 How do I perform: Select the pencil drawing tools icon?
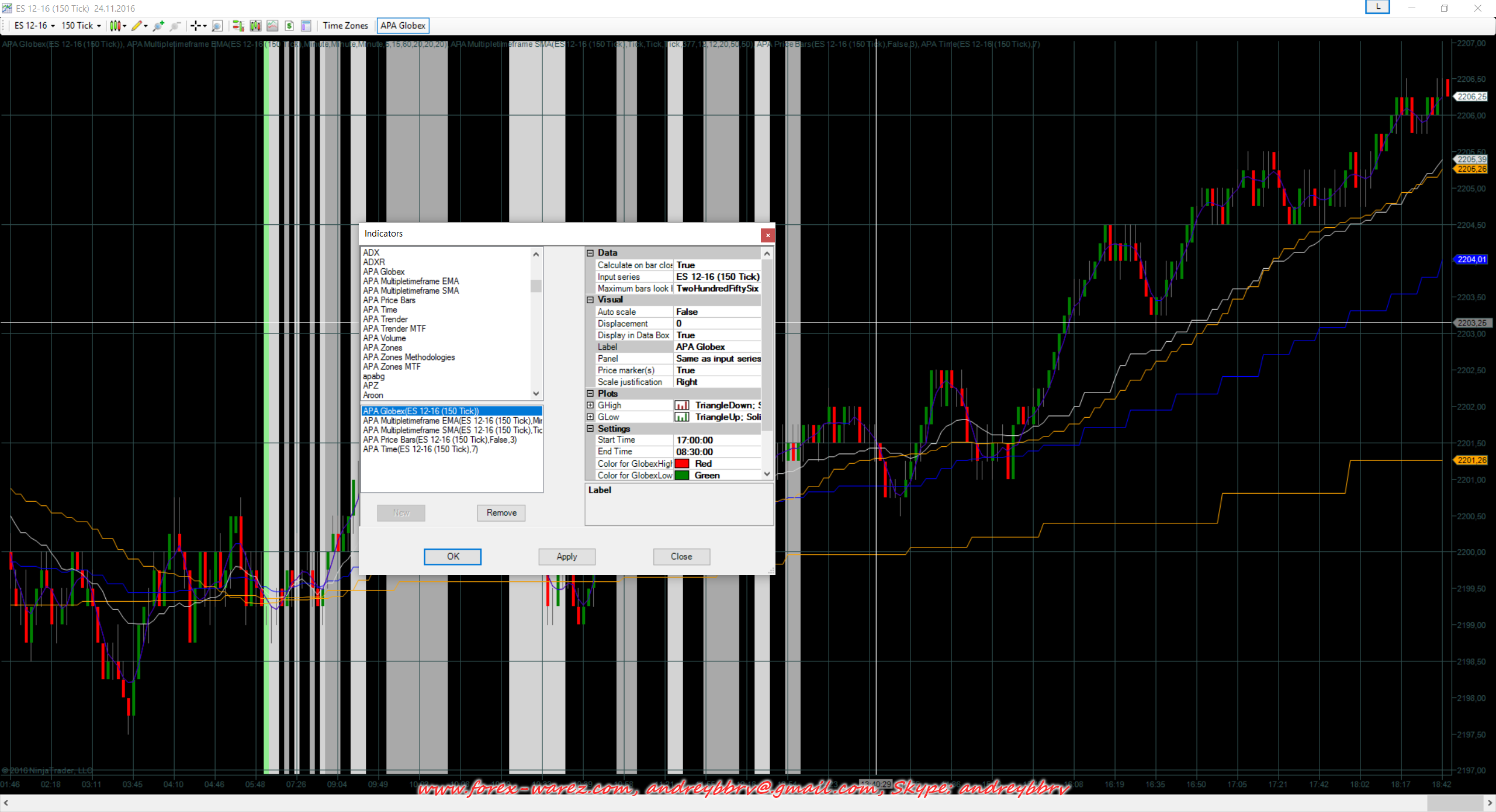coord(137,26)
